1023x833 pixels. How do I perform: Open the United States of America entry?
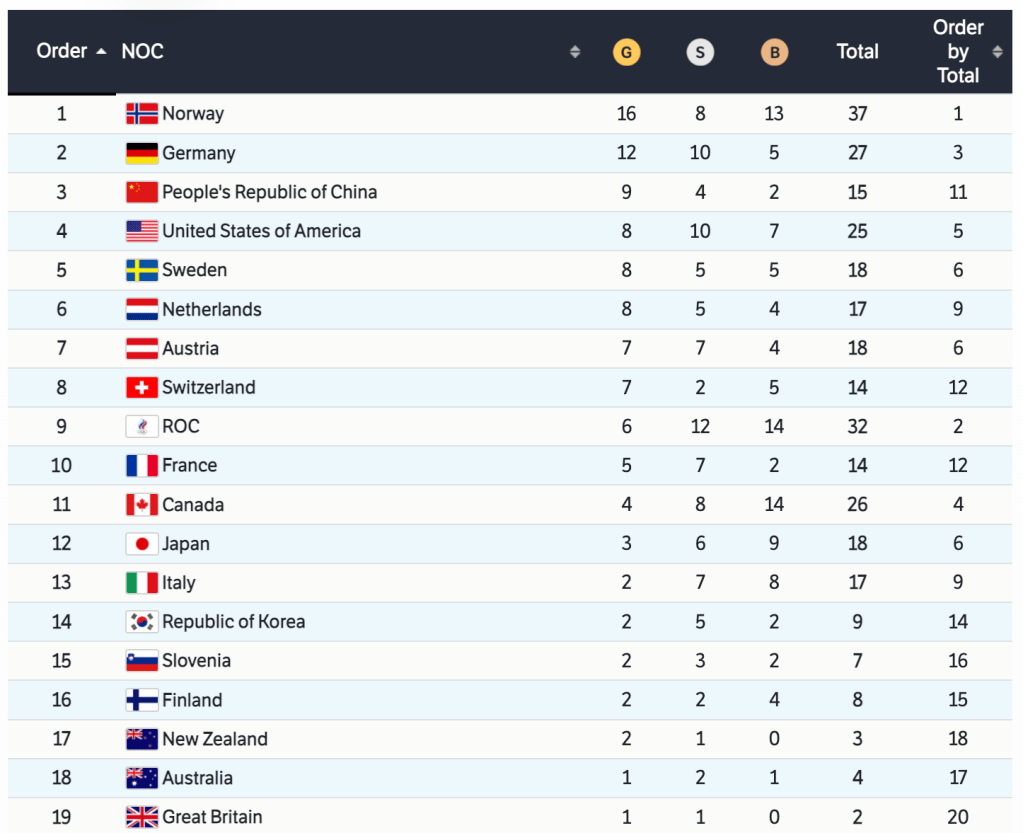click(261, 231)
